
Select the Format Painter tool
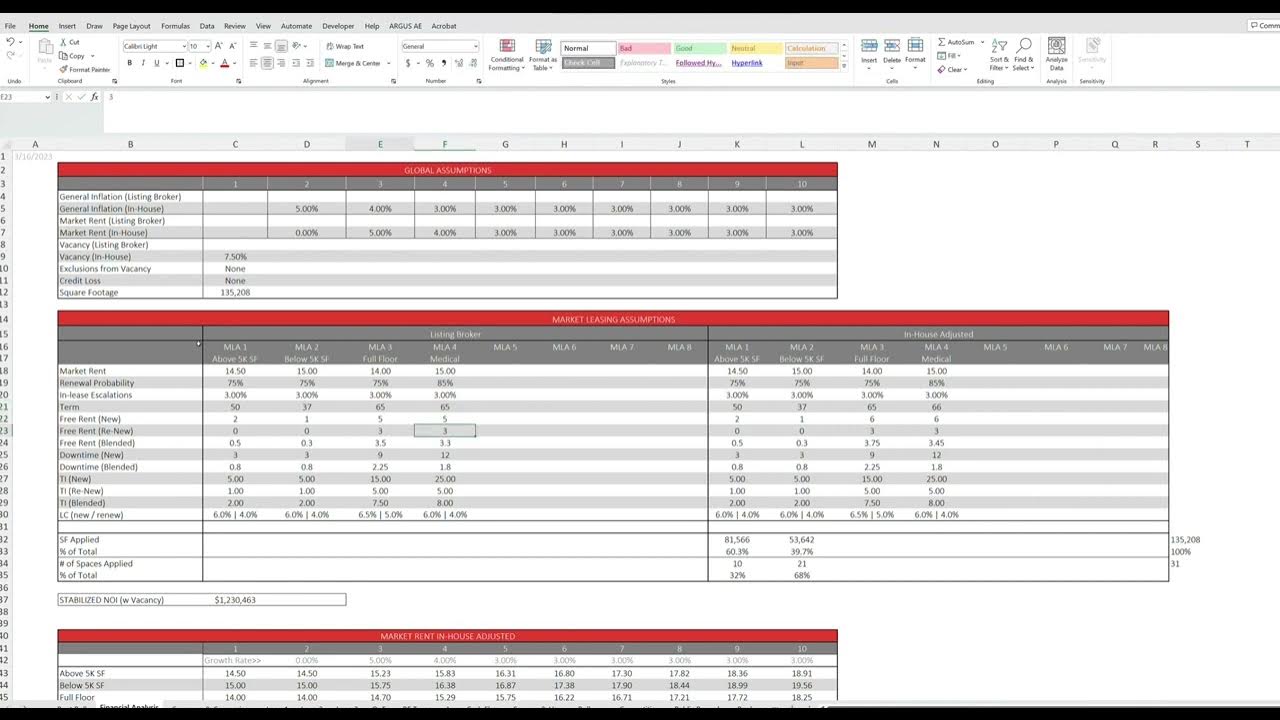85,70
